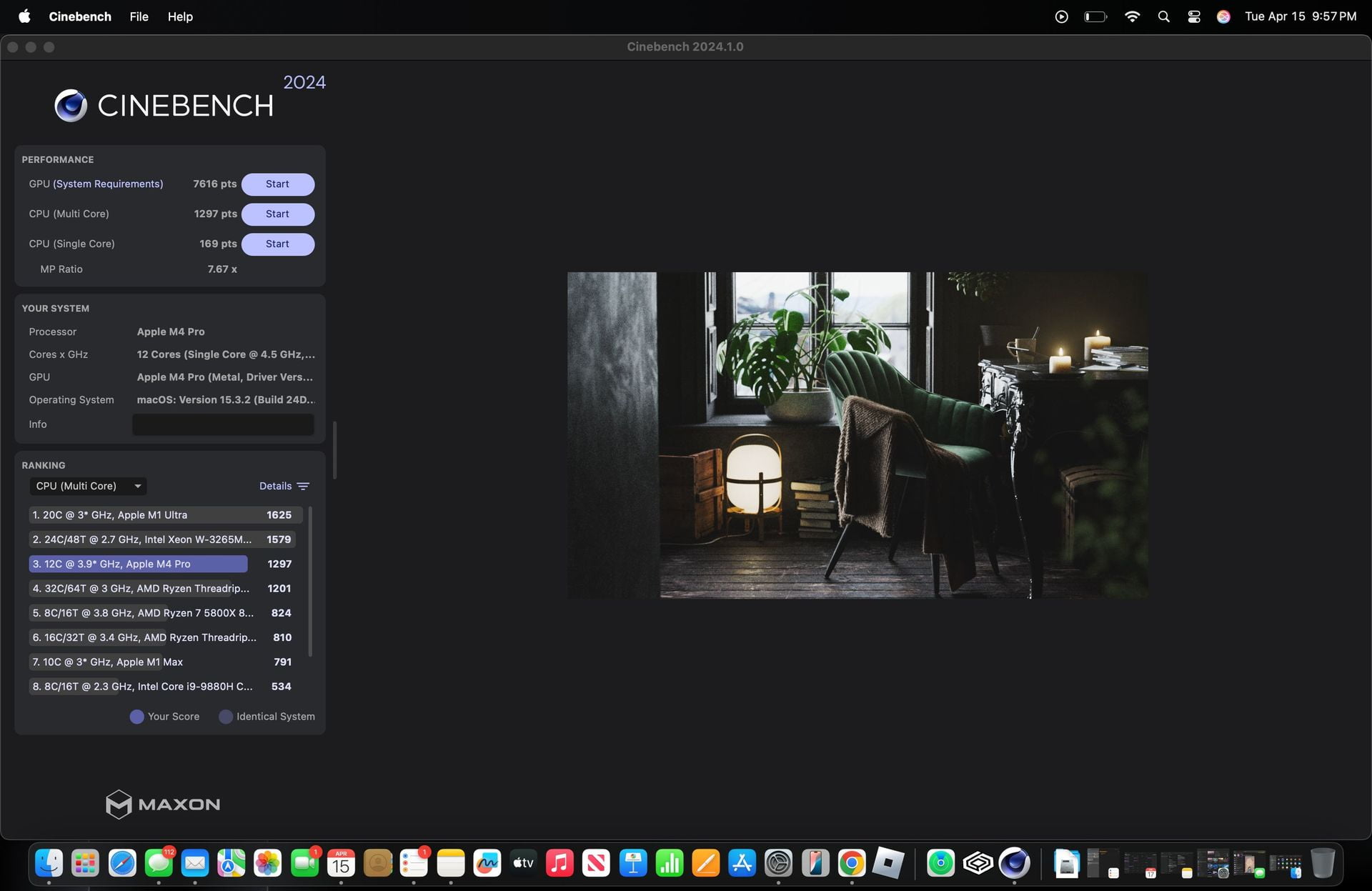Open Music from the dock

560,863
